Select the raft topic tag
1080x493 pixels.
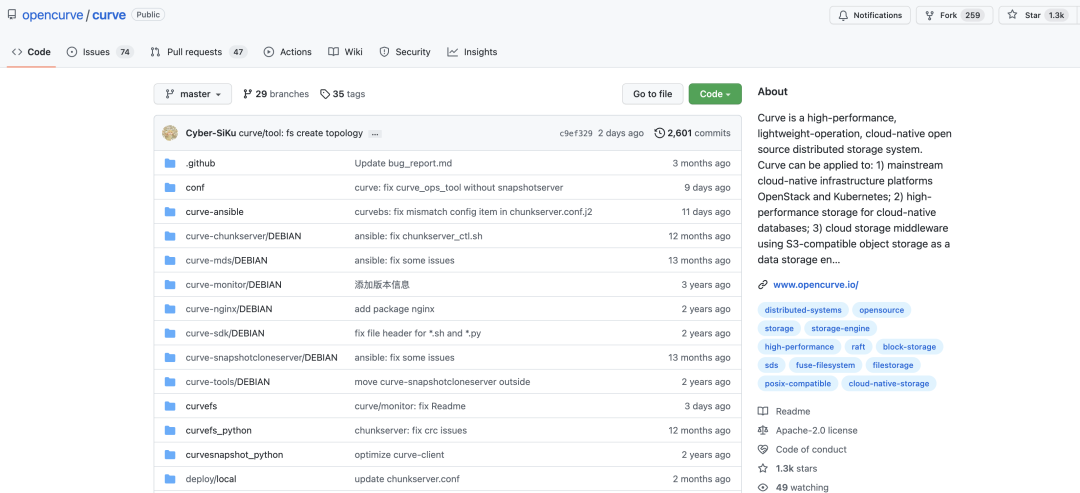point(858,347)
